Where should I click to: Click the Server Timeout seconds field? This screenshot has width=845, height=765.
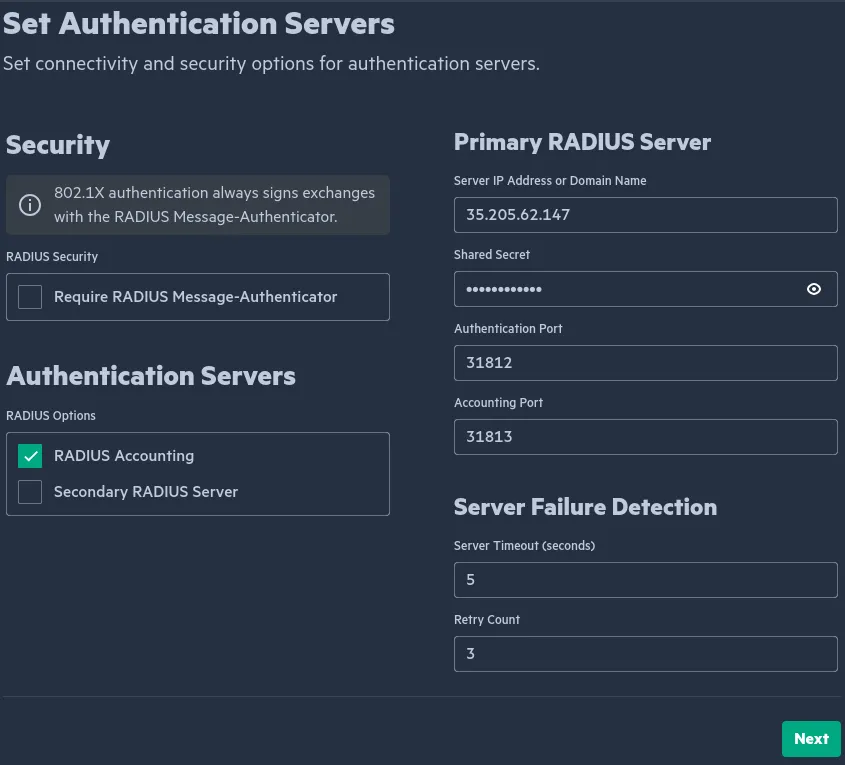(645, 580)
